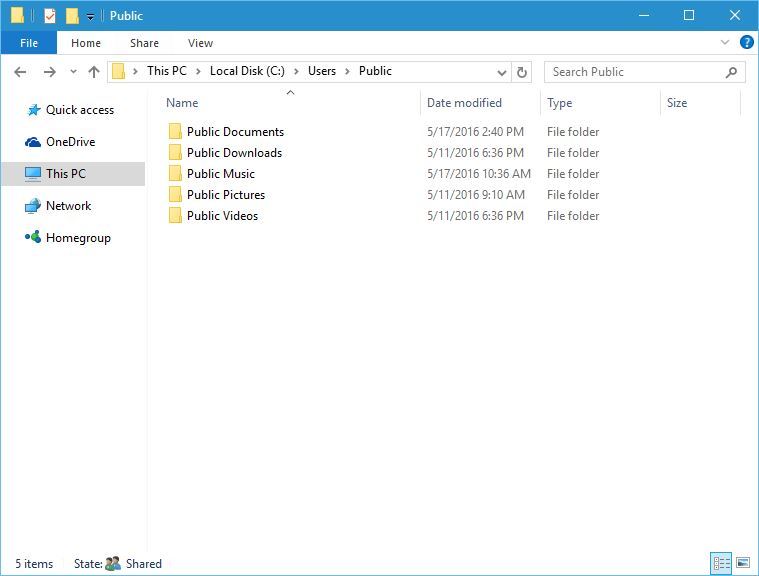
Task: Expand the ribbon using the chevron
Action: pyautogui.click(x=725, y=43)
